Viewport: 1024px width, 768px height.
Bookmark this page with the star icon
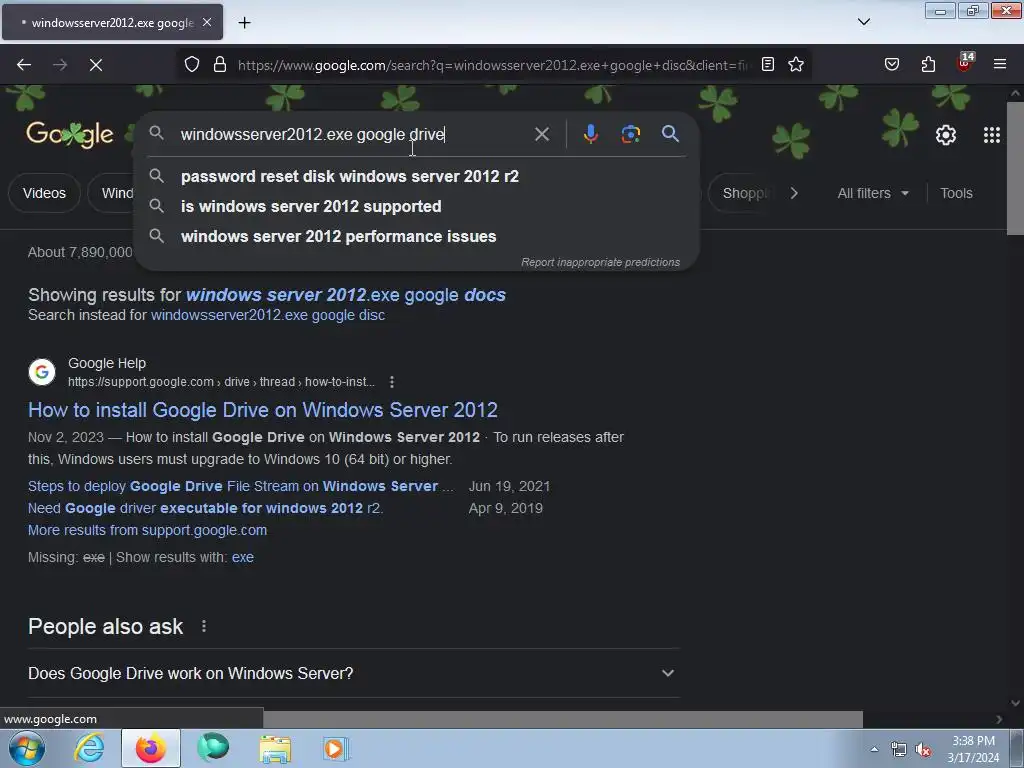pos(795,65)
